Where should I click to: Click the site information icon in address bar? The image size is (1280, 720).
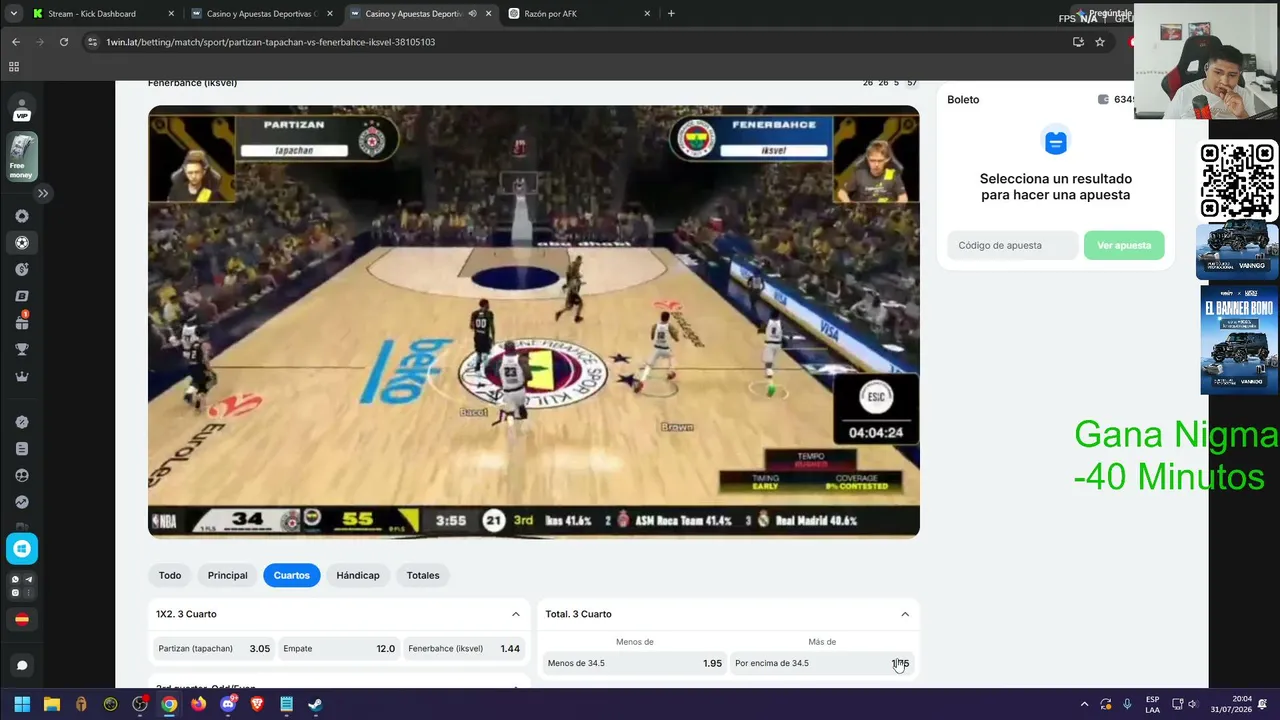click(93, 42)
